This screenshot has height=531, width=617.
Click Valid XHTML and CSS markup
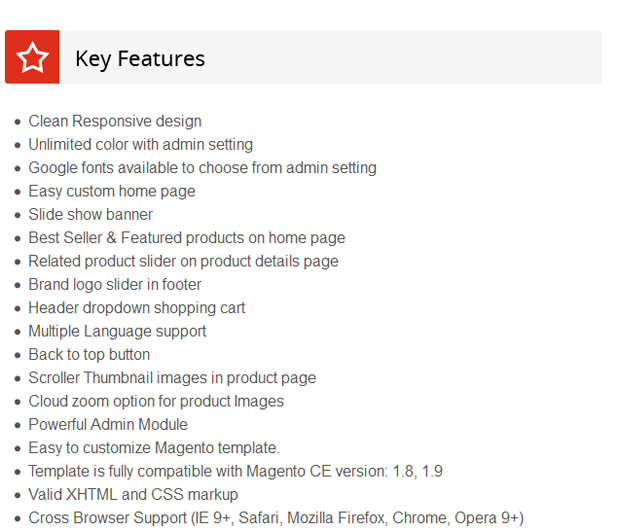click(x=133, y=494)
